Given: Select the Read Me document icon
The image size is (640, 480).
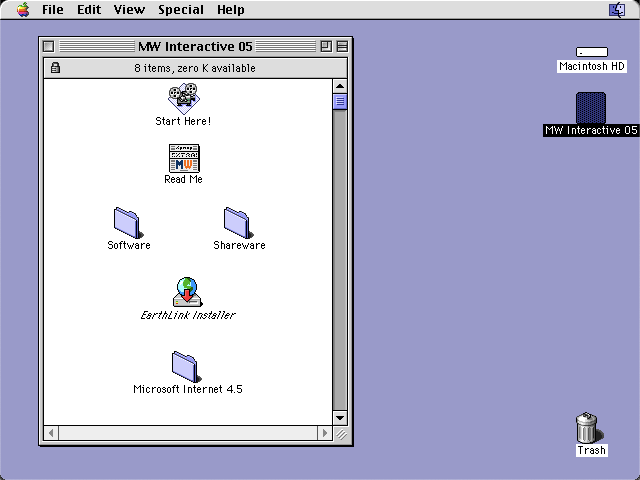Looking at the screenshot, I should tap(184, 158).
